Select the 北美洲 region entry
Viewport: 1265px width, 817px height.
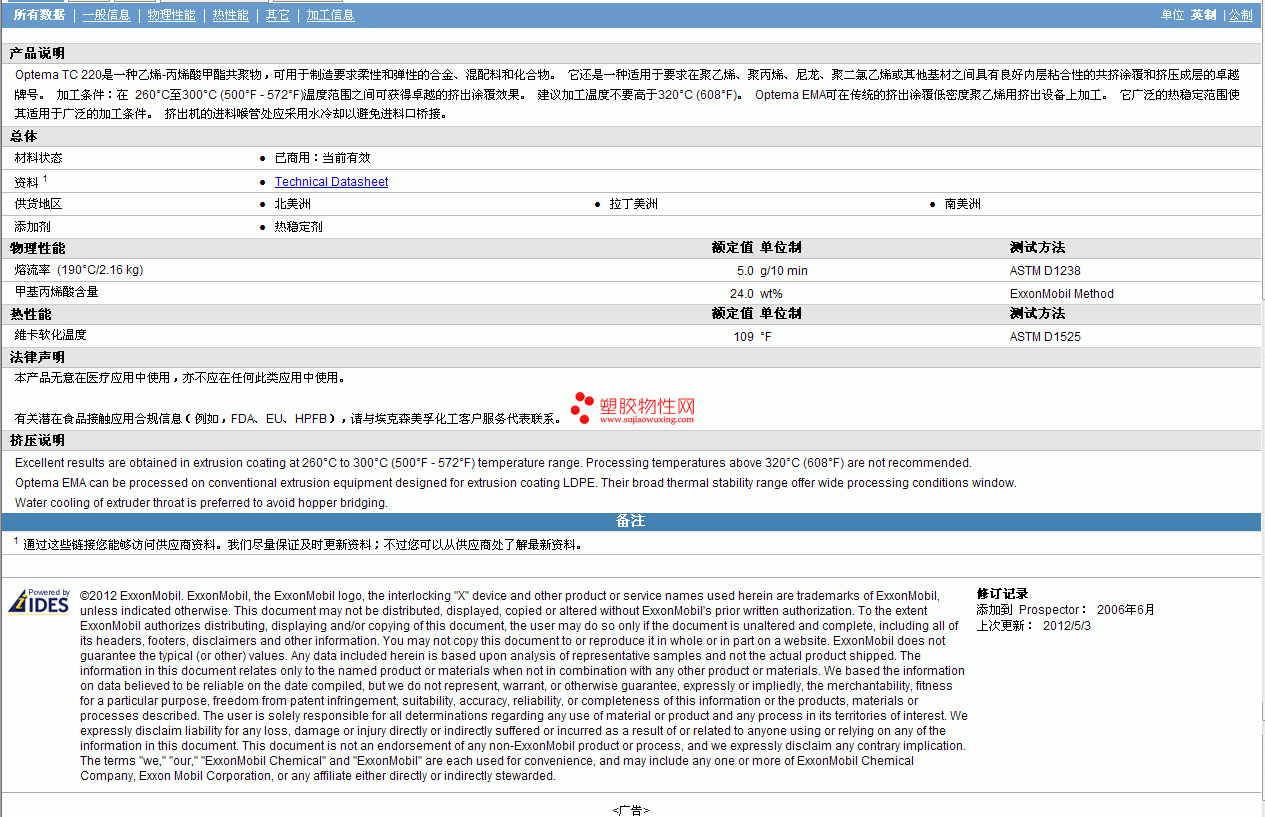pos(292,204)
